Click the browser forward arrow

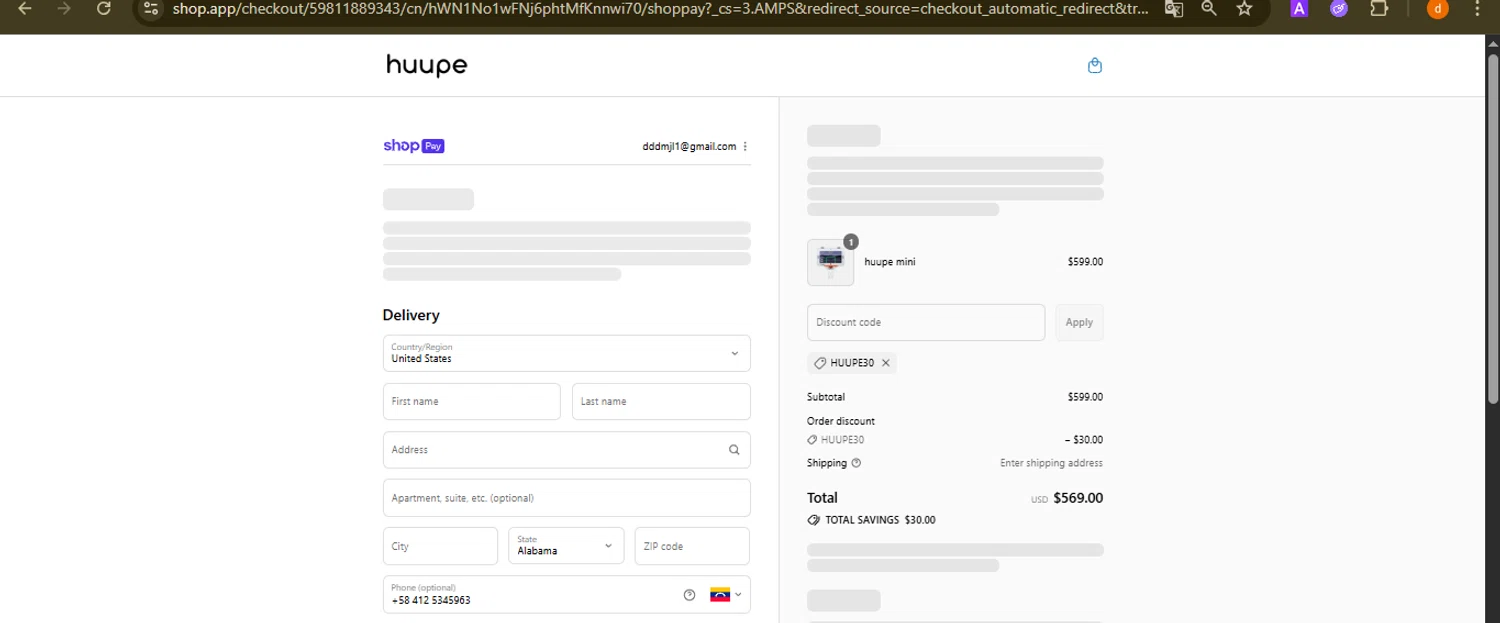64,9
